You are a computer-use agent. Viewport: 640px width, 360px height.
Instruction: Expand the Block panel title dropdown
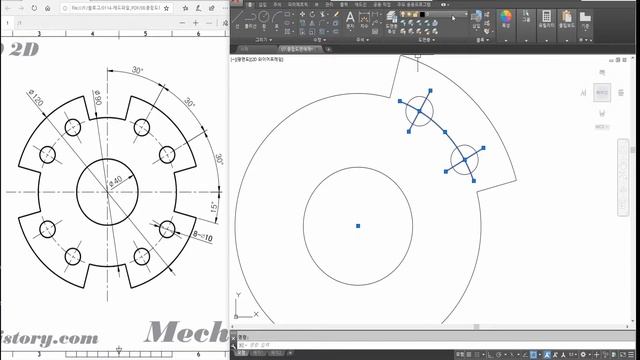click(x=482, y=40)
